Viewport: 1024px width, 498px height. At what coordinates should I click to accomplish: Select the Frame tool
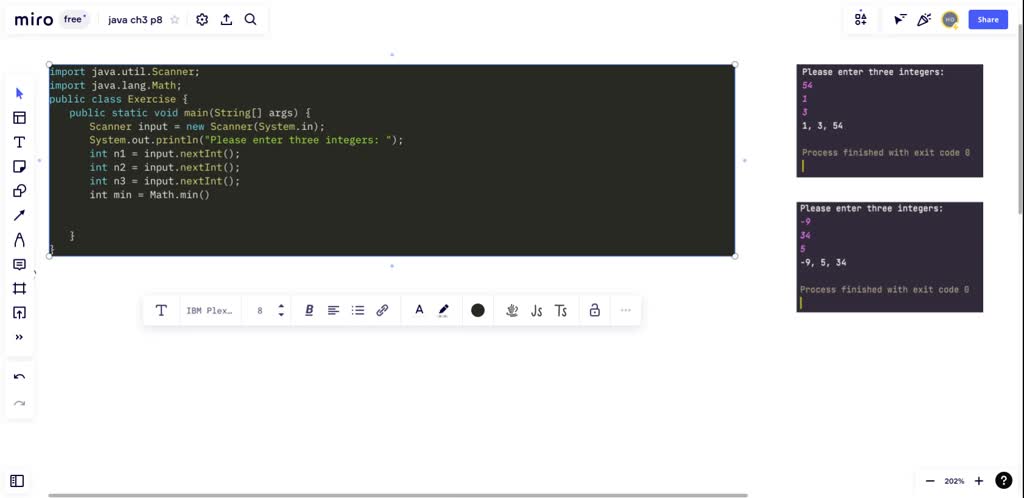coord(19,288)
